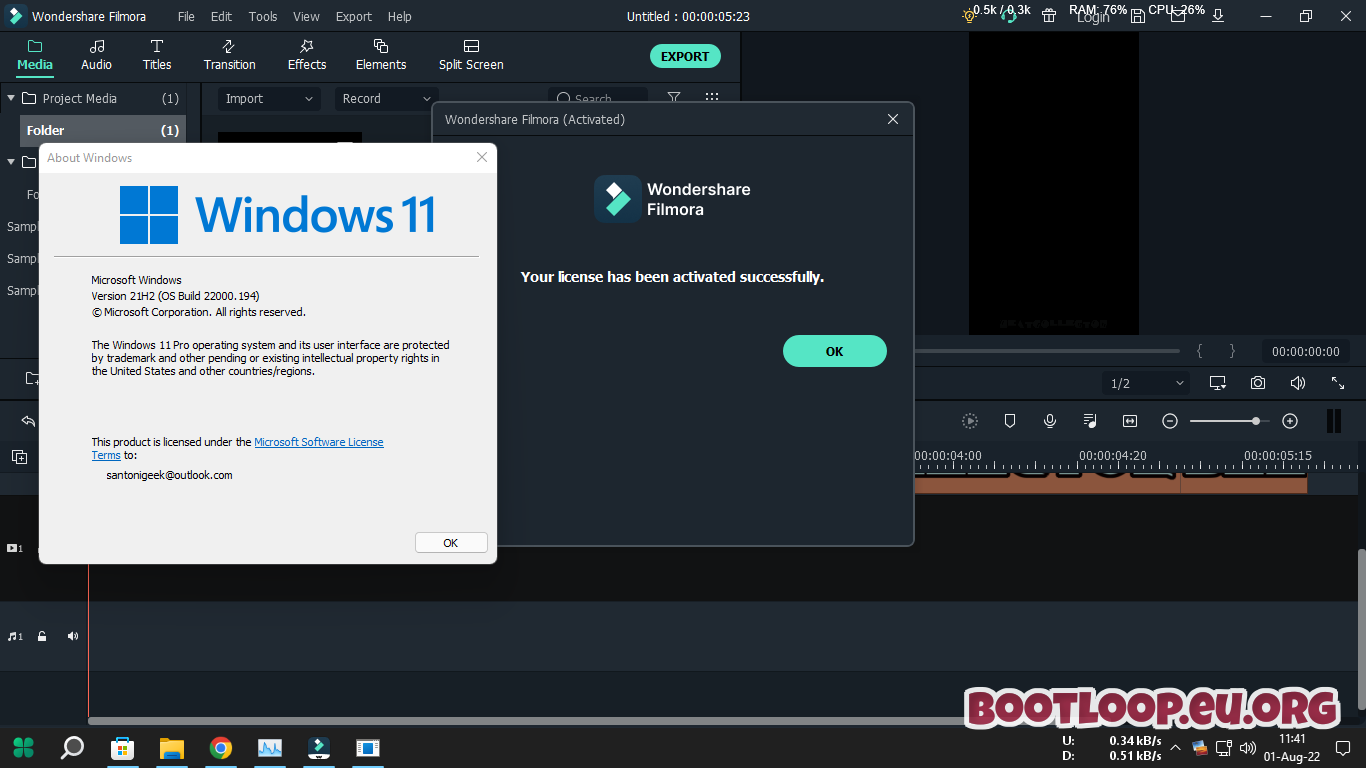Click OK in the Filmora activation dialog
The width and height of the screenshot is (1366, 768).
pos(835,351)
